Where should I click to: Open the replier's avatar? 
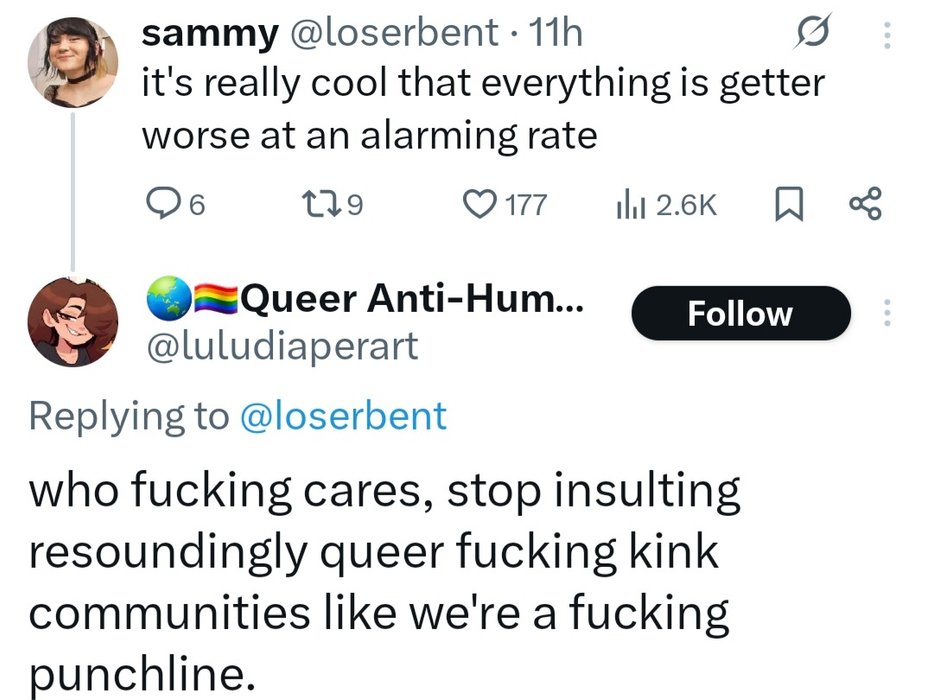[72, 320]
